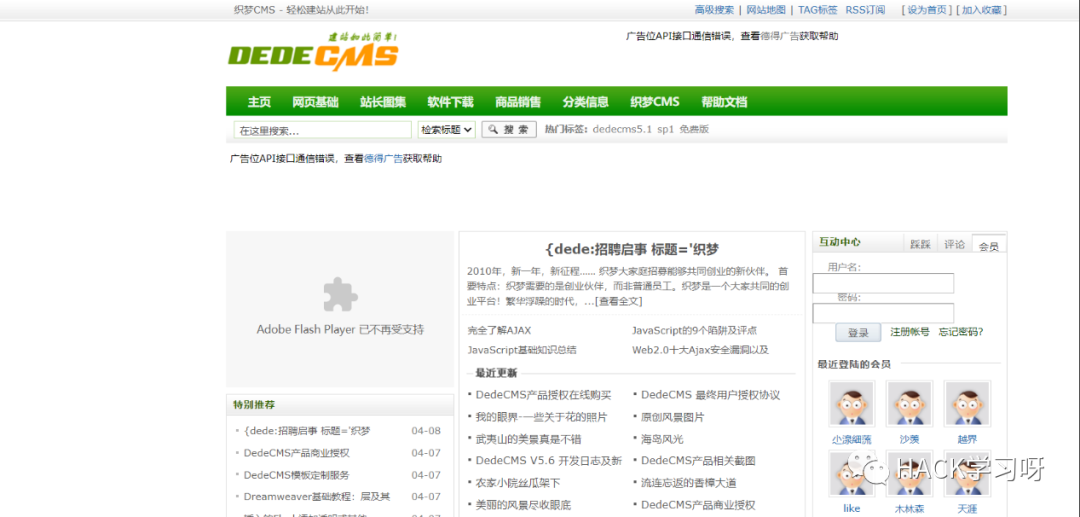Open 海岛风光 link

click(x=662, y=439)
